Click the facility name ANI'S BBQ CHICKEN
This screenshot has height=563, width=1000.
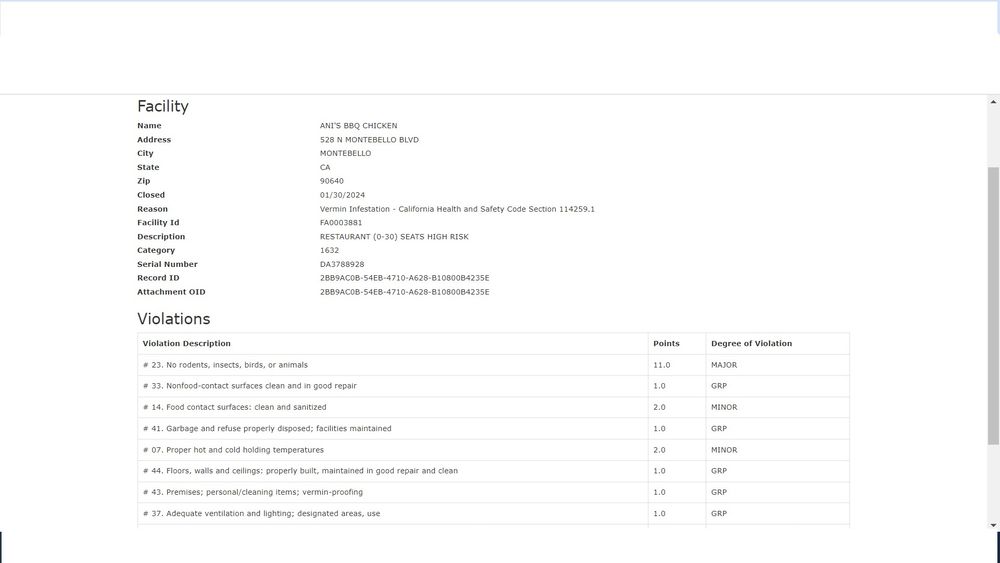358,126
